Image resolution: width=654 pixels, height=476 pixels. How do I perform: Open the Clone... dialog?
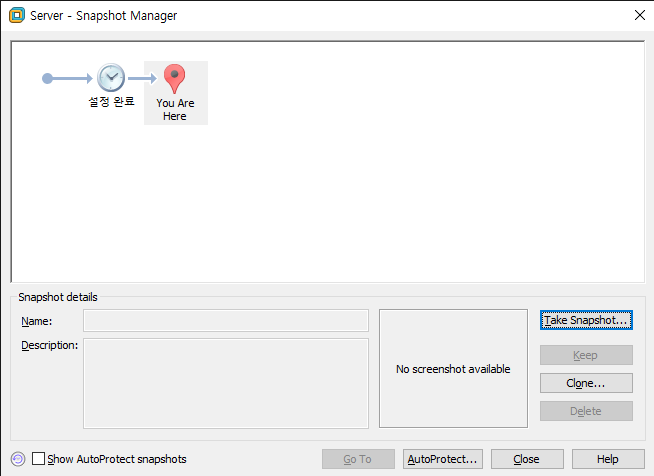click(x=586, y=383)
